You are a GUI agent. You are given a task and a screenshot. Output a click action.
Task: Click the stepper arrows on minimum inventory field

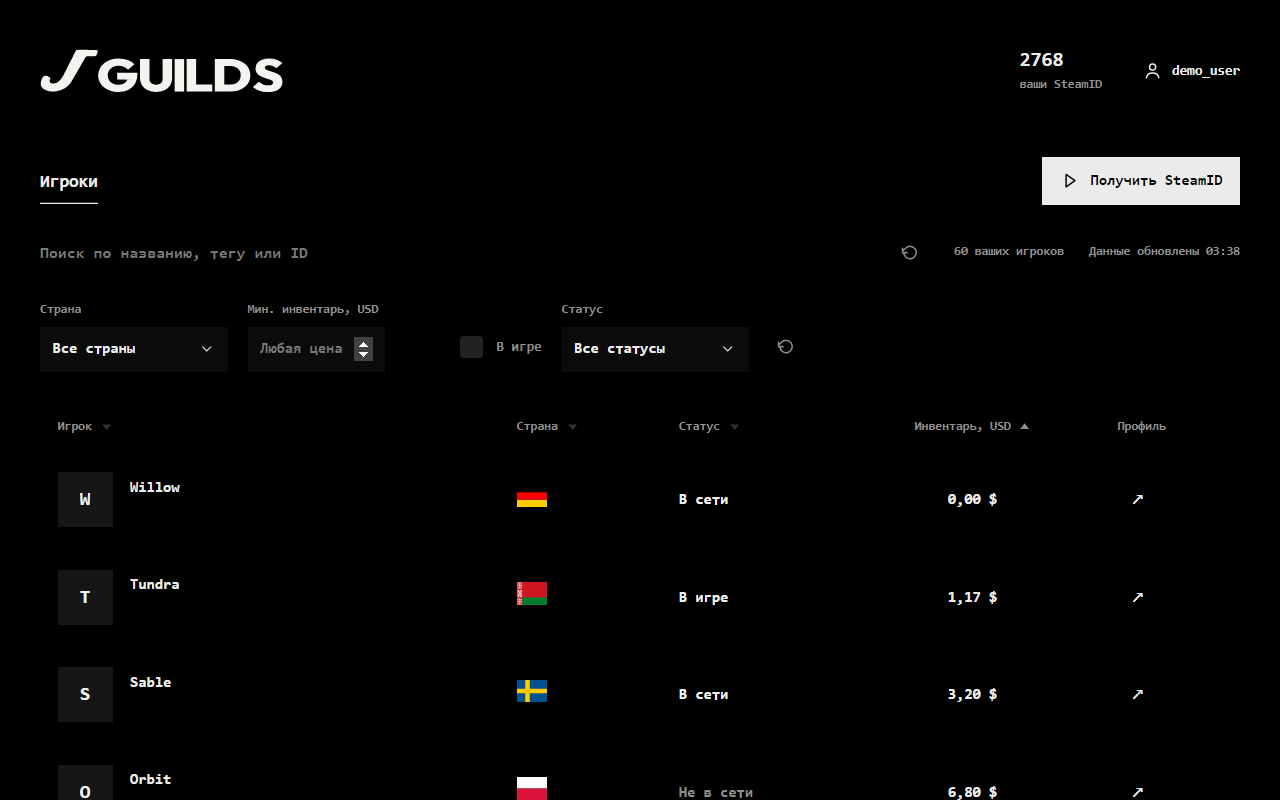364,349
